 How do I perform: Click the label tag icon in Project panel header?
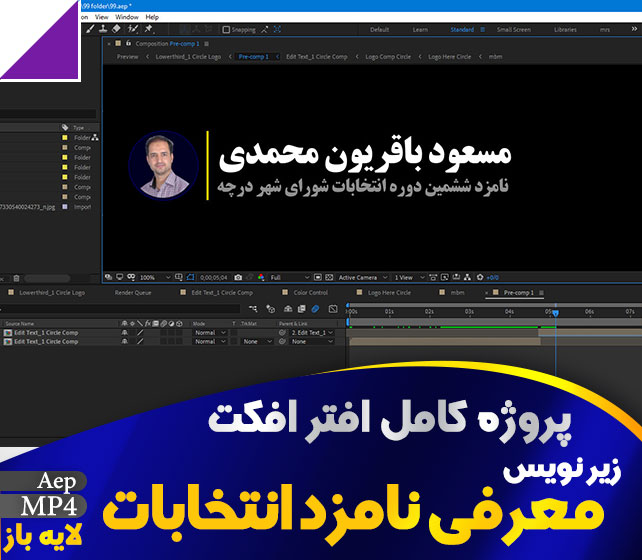click(65, 127)
